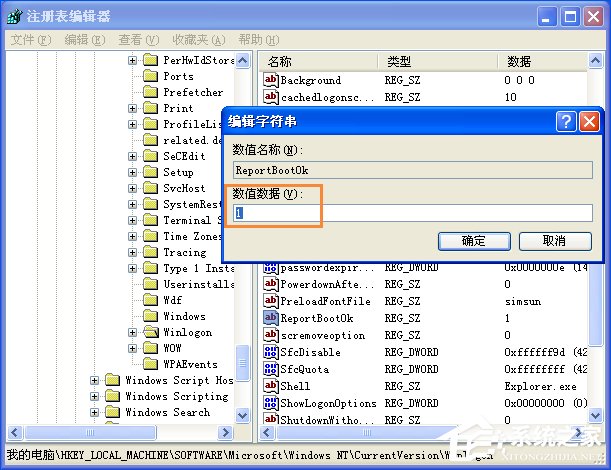Expand the Windows Search key
The height and width of the screenshot is (470, 611).
[x=94, y=412]
